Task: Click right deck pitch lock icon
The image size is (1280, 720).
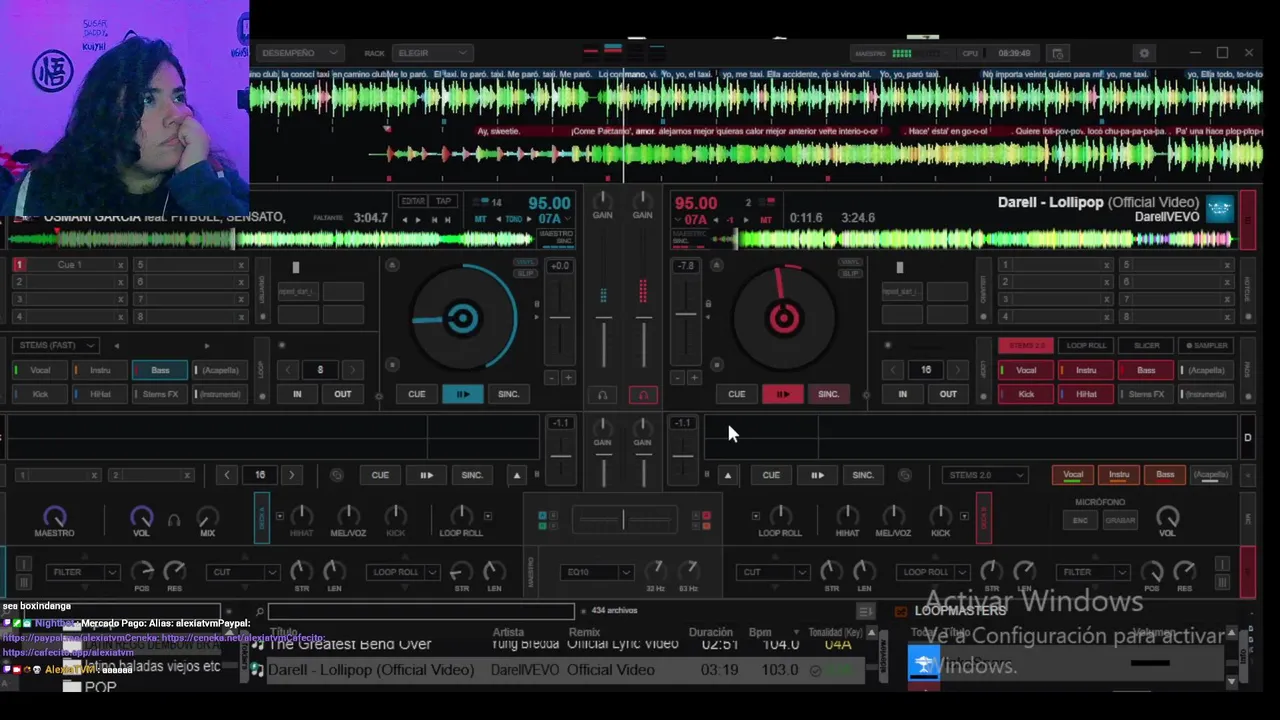Action: (708, 303)
